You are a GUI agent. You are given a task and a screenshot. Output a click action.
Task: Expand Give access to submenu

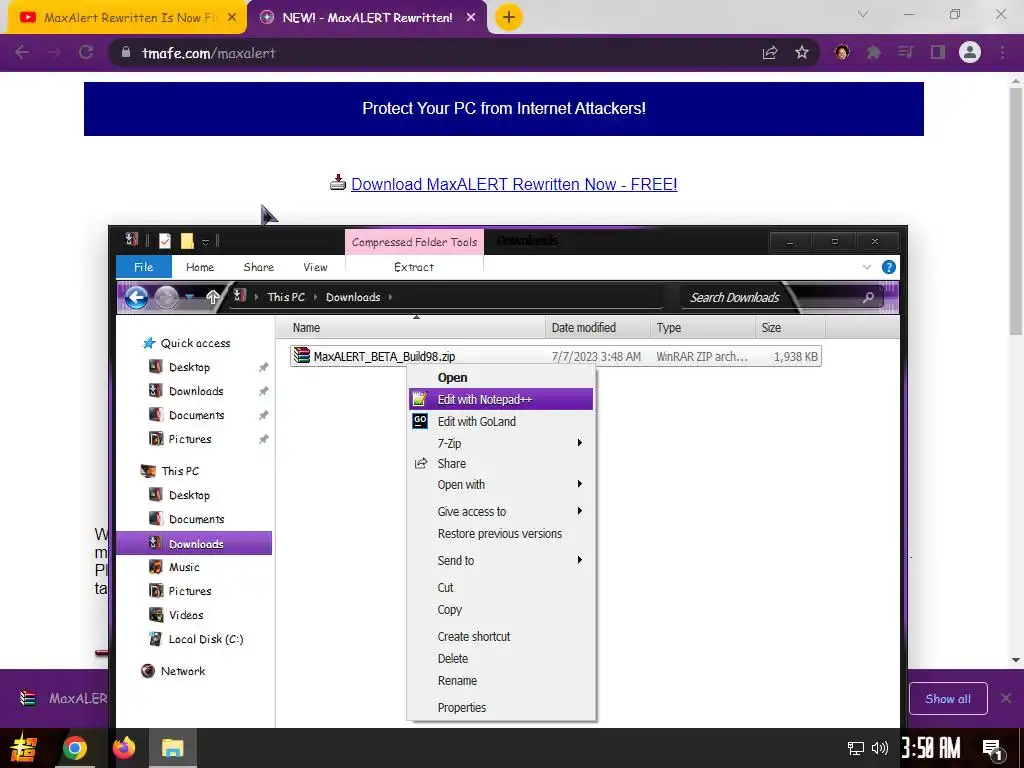pyautogui.click(x=501, y=511)
